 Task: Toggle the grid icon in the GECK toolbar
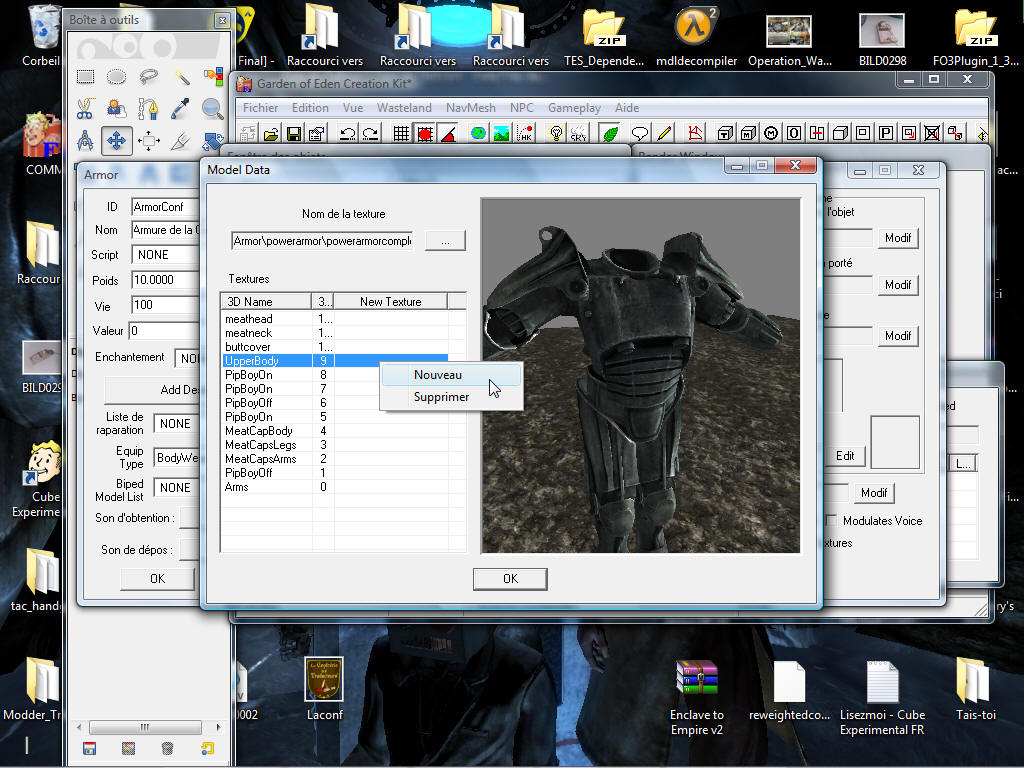pos(401,134)
